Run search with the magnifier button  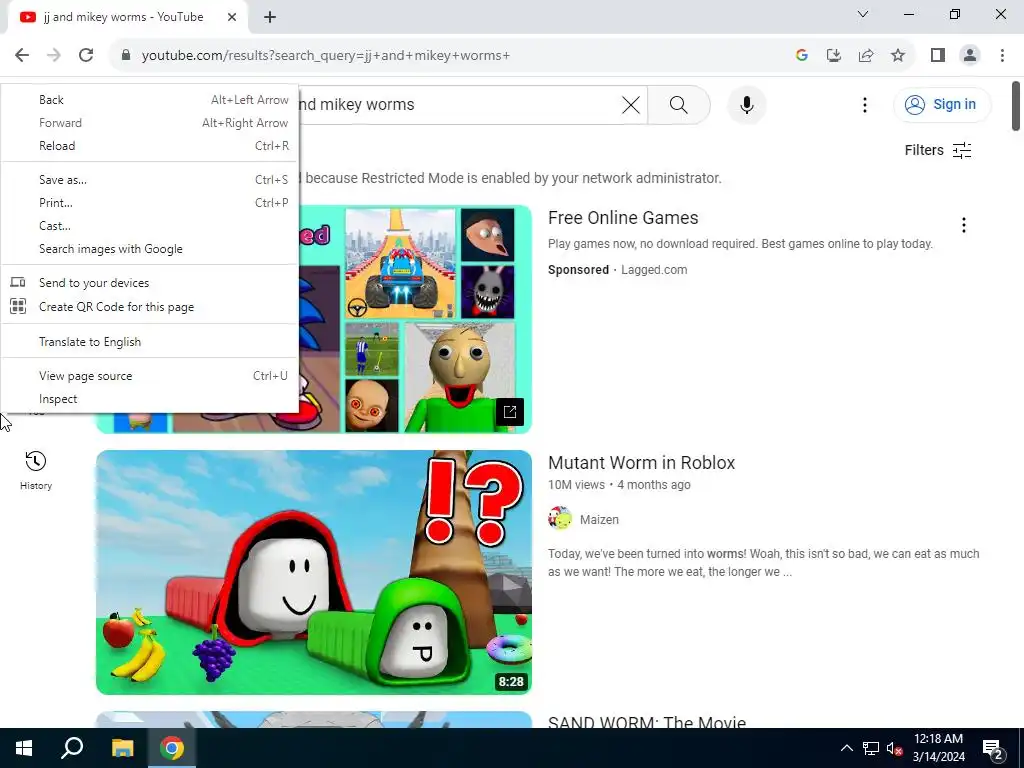pyautogui.click(x=679, y=104)
